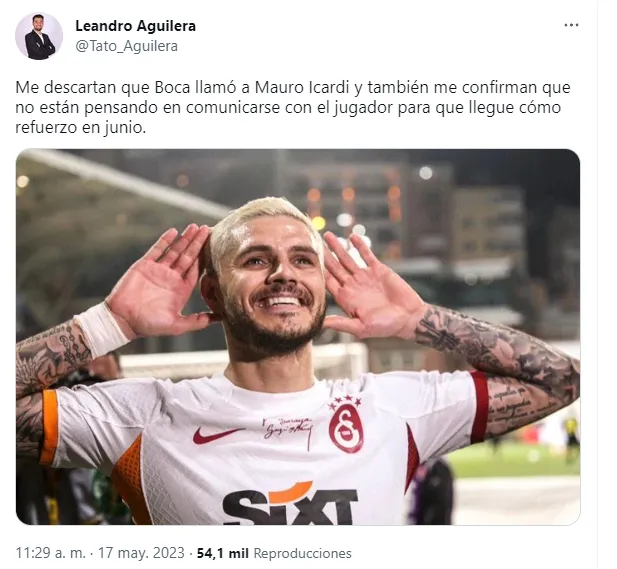Screen dimensions: 617x569
Task: Open the three-dot more options menu
Action: pyautogui.click(x=571, y=25)
